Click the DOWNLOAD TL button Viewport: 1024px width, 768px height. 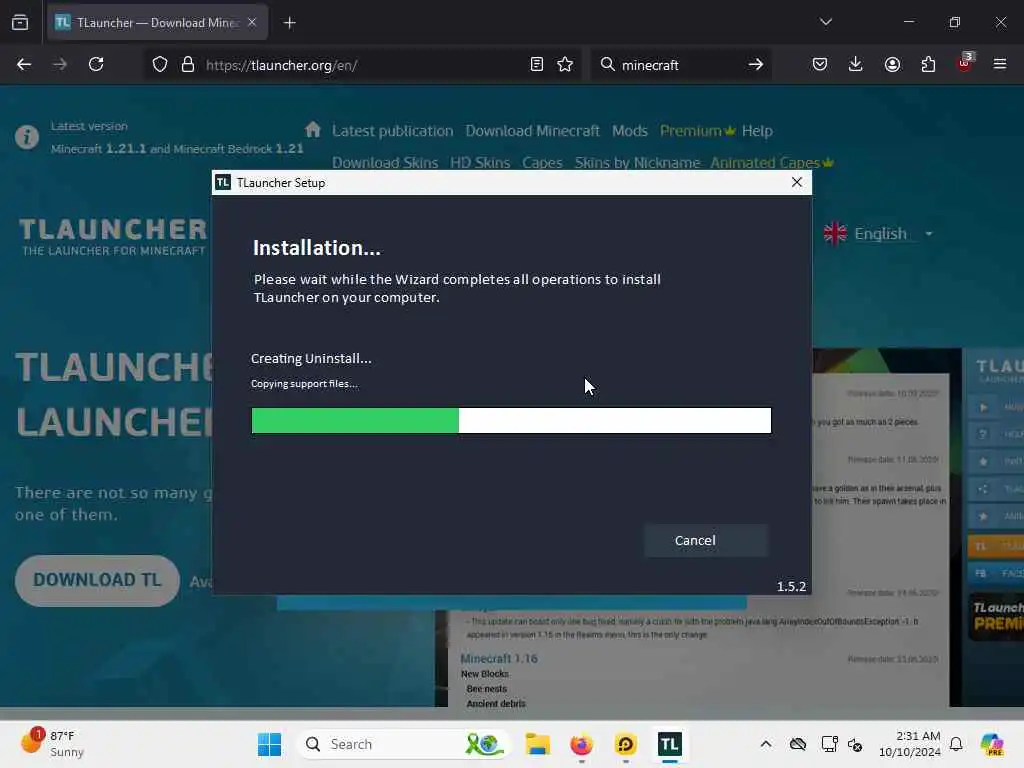click(x=97, y=581)
